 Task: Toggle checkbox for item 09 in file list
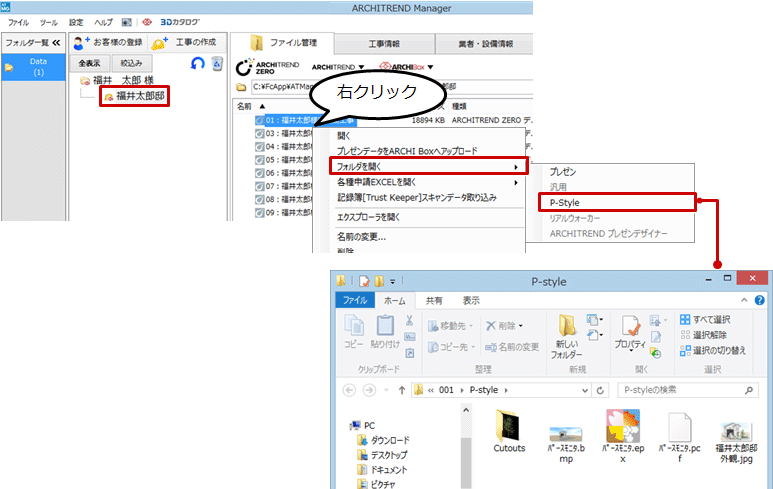tap(260, 212)
